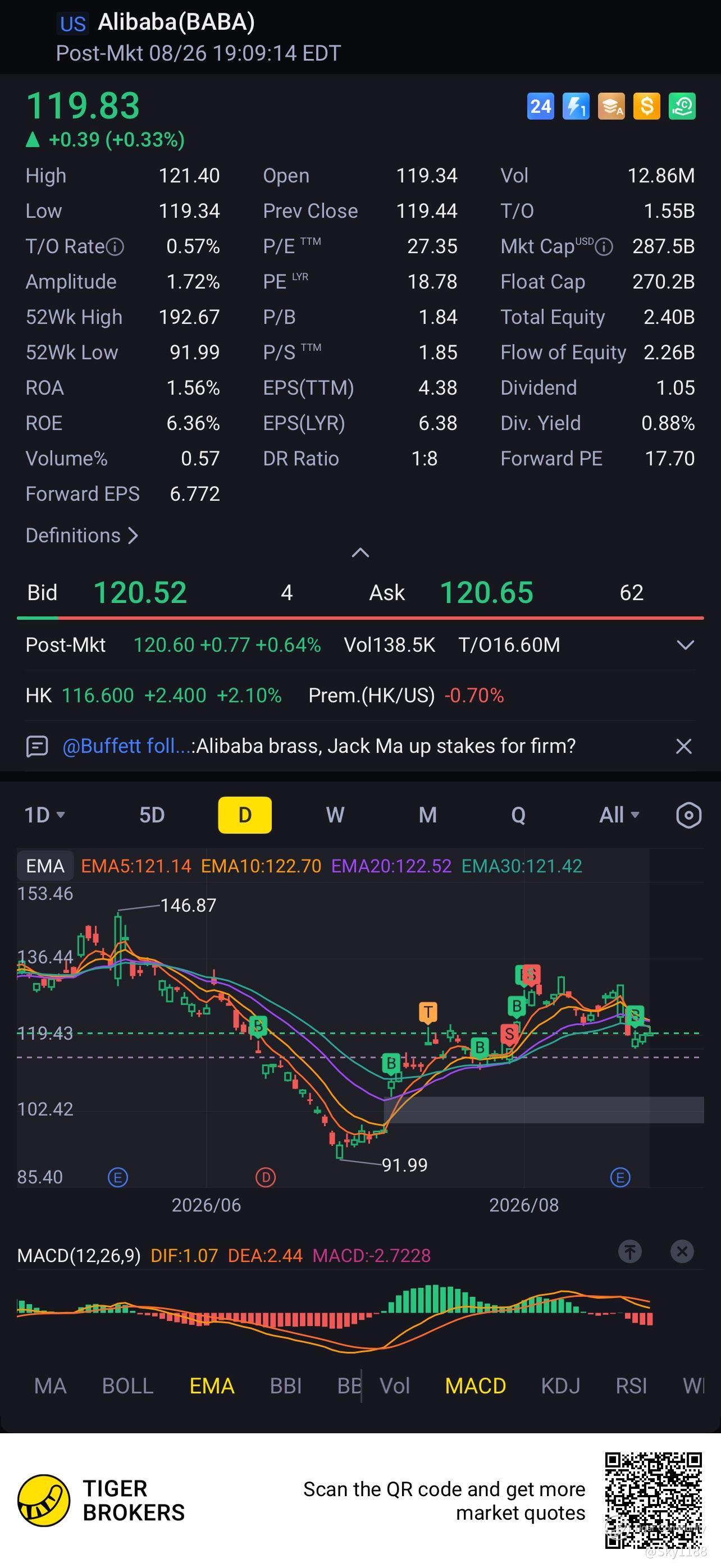
Task: Expand the Post-Mkt details chevron
Action: 686,644
